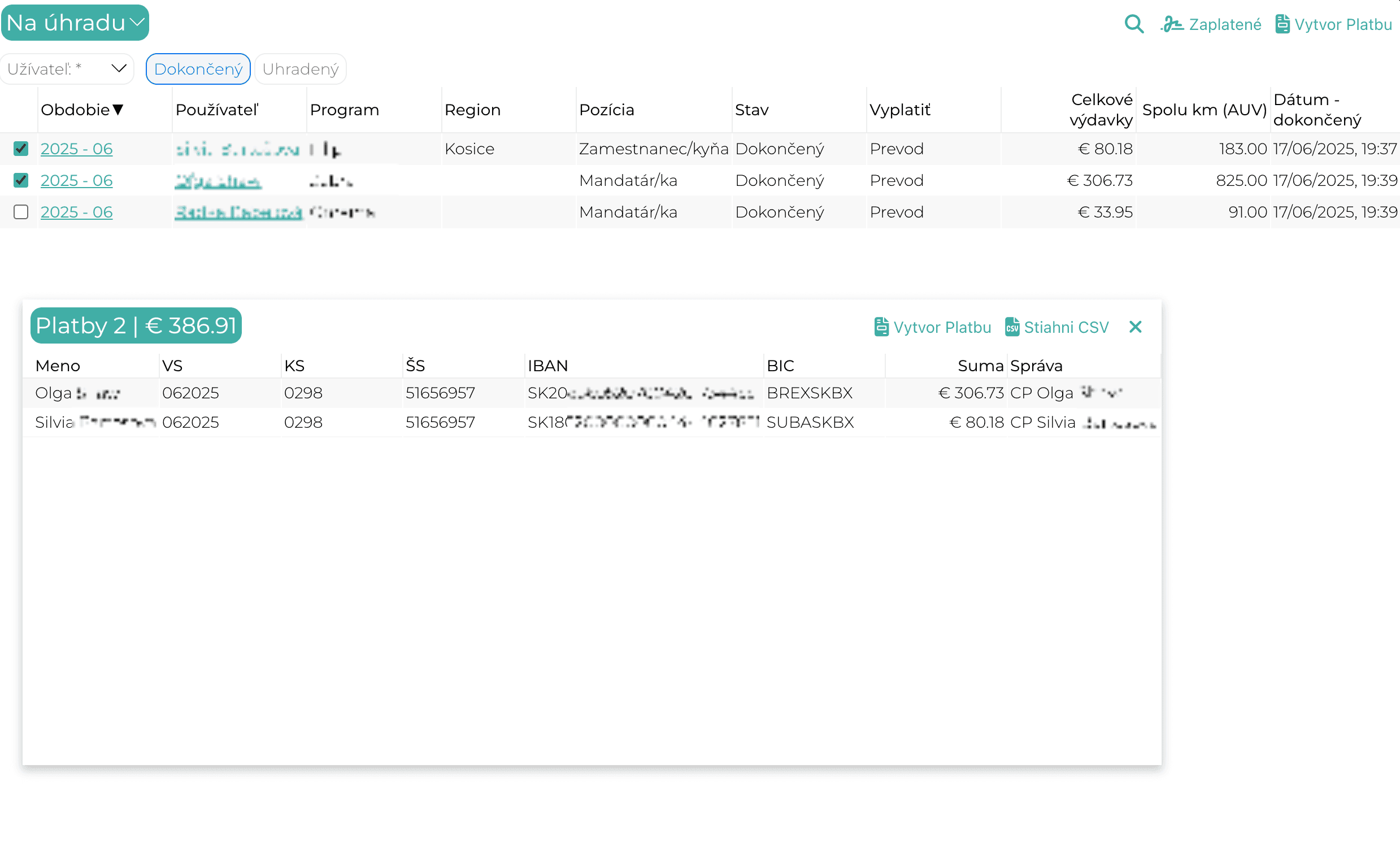1400x860 pixels.
Task: Open user link in € 33.95 row
Action: [x=238, y=212]
